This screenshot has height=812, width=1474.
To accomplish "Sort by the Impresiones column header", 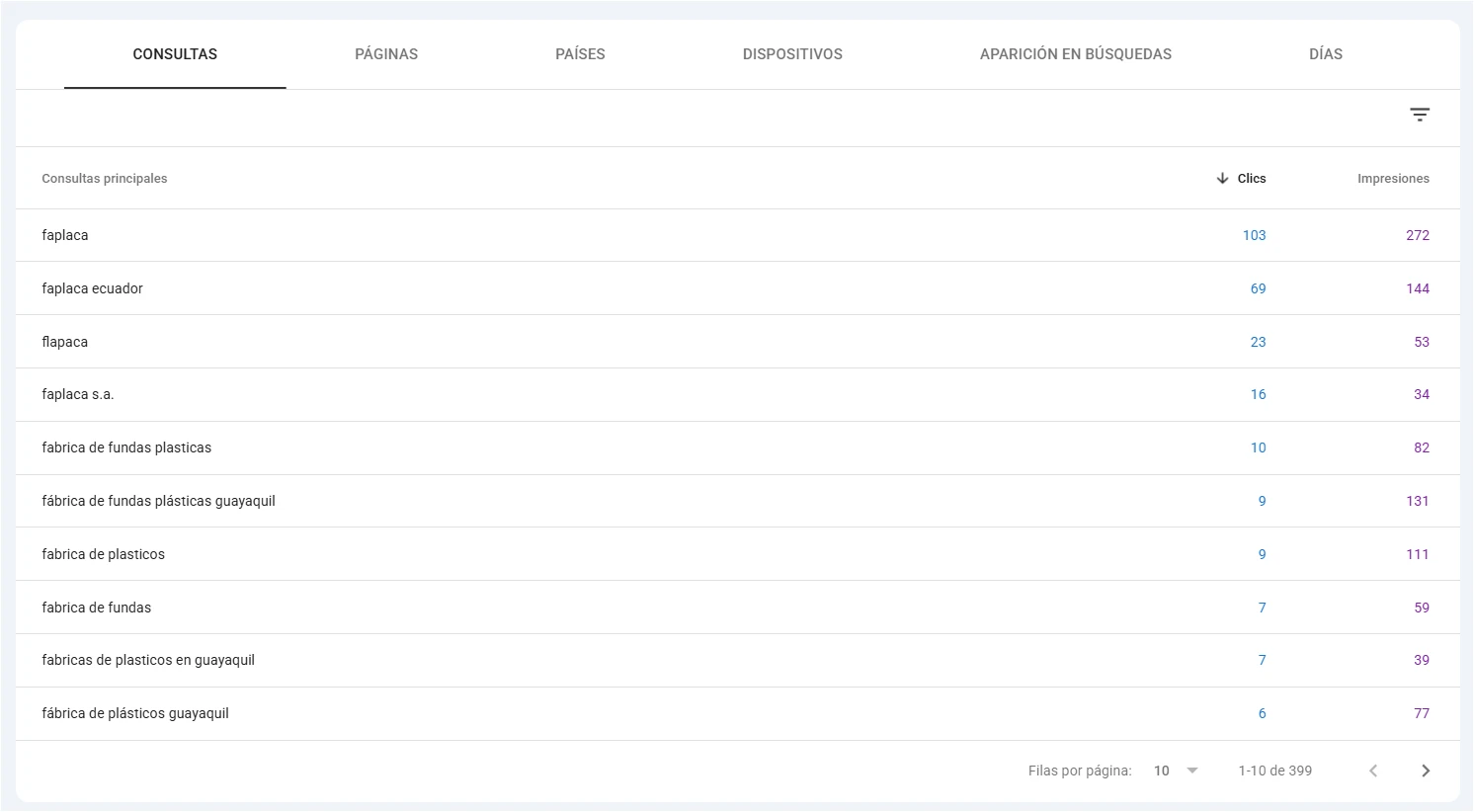I will [1393, 179].
